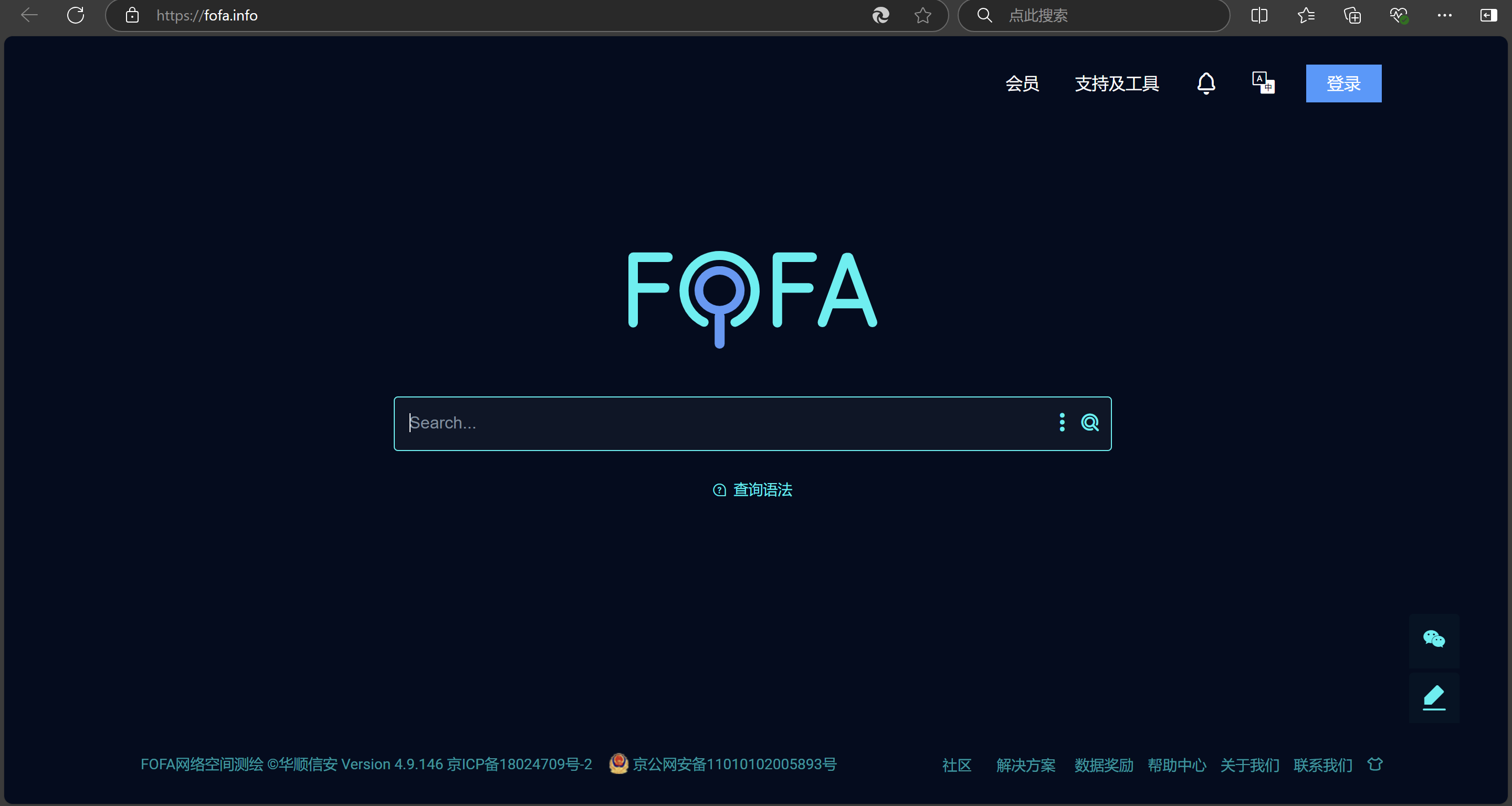This screenshot has width=1512, height=806.
Task: Click the 数据奖励 footer link
Action: 1104,765
